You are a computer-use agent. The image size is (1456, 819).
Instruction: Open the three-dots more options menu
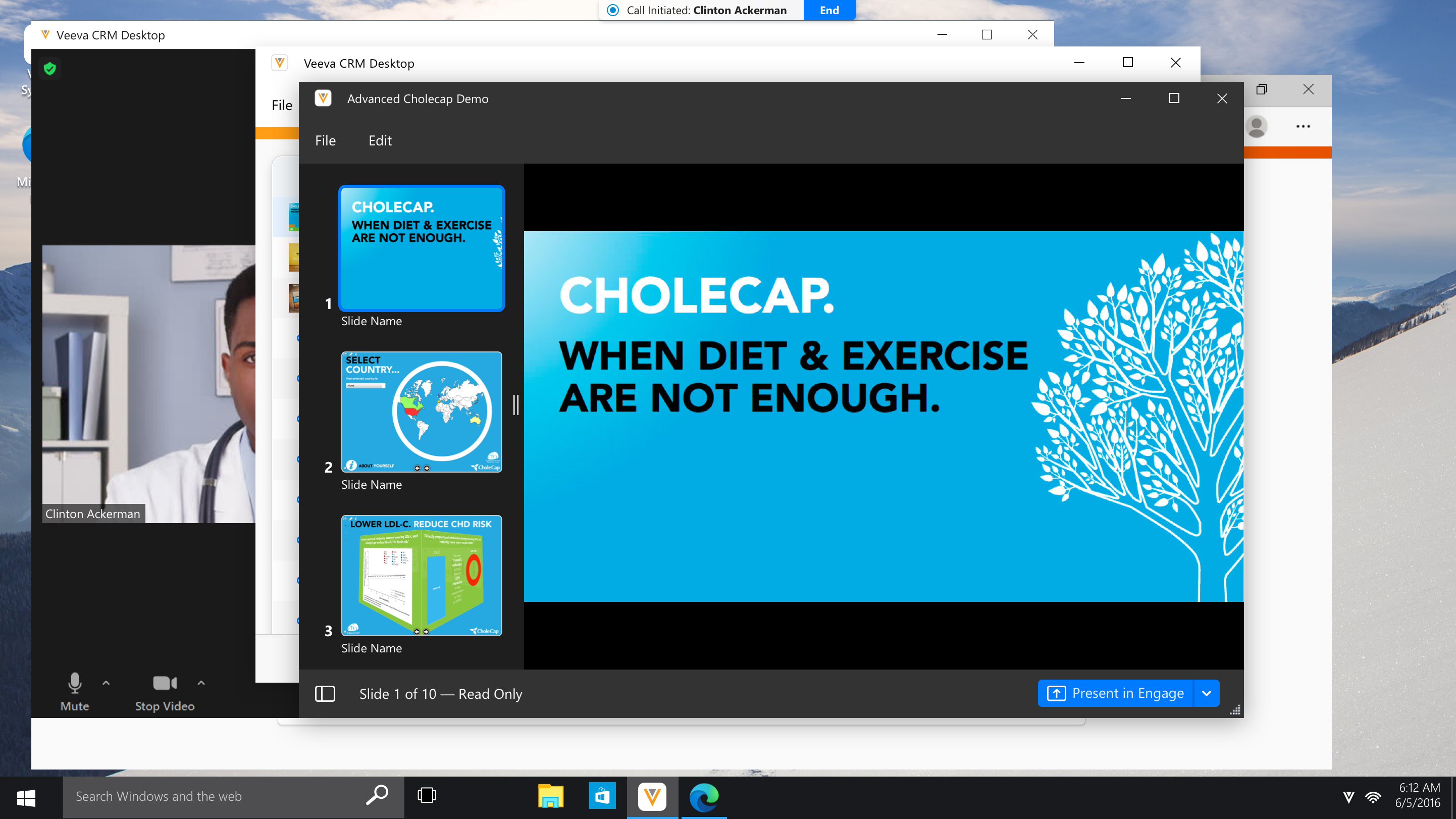point(1303,126)
